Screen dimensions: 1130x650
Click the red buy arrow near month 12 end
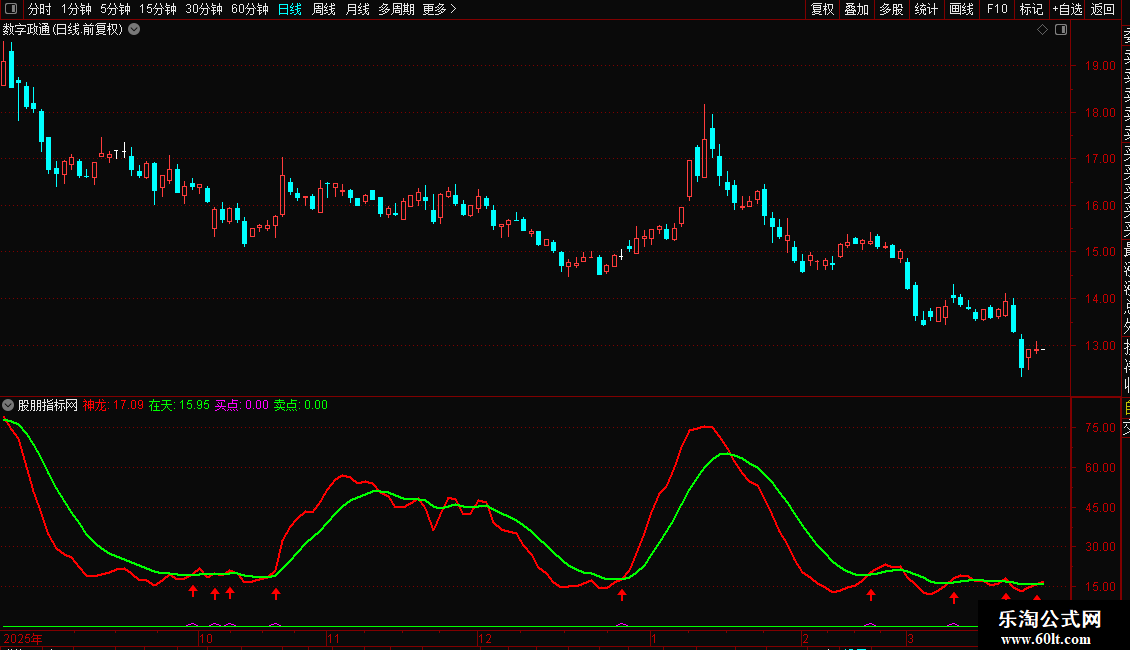pyautogui.click(x=622, y=595)
